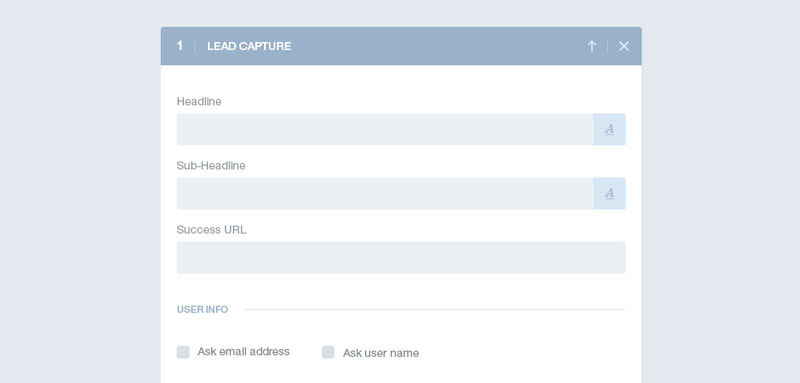Click into the Success URL field
Viewport: 800px width, 383px height.
click(401, 258)
